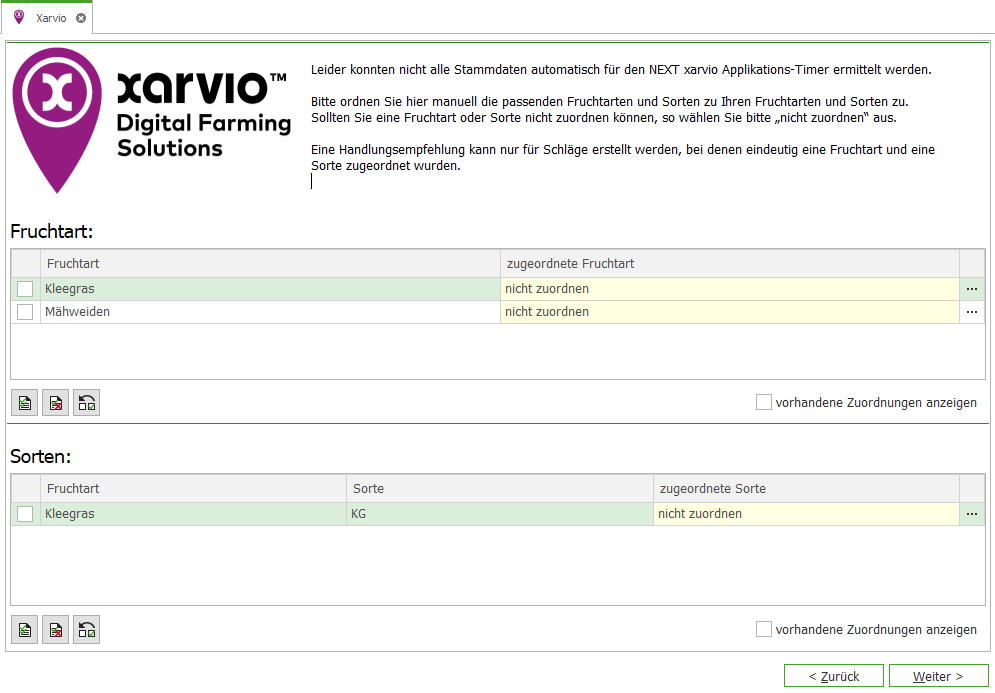Open the Fruchtart picker for Kleegras via the ellipsis
This screenshot has height=693, width=995.
click(x=971, y=288)
